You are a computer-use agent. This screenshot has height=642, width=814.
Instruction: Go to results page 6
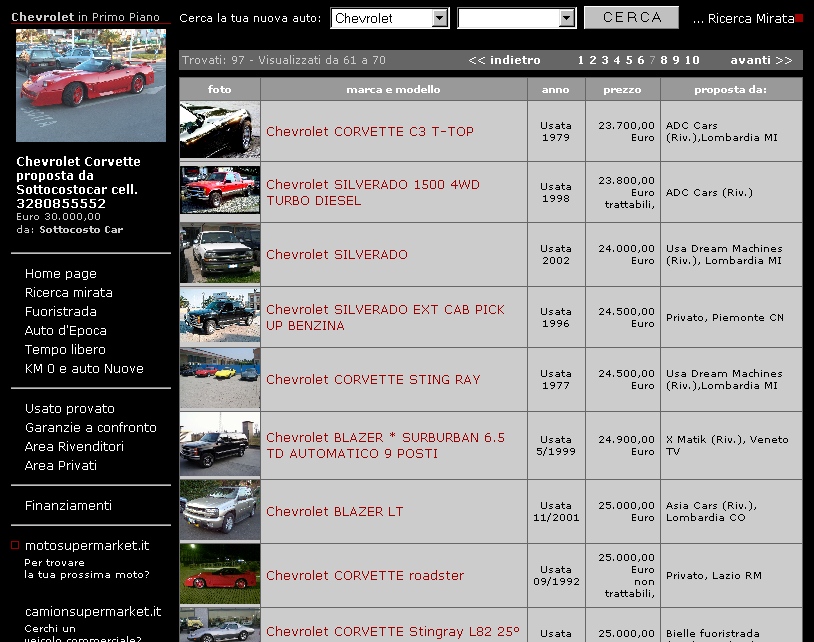(641, 60)
